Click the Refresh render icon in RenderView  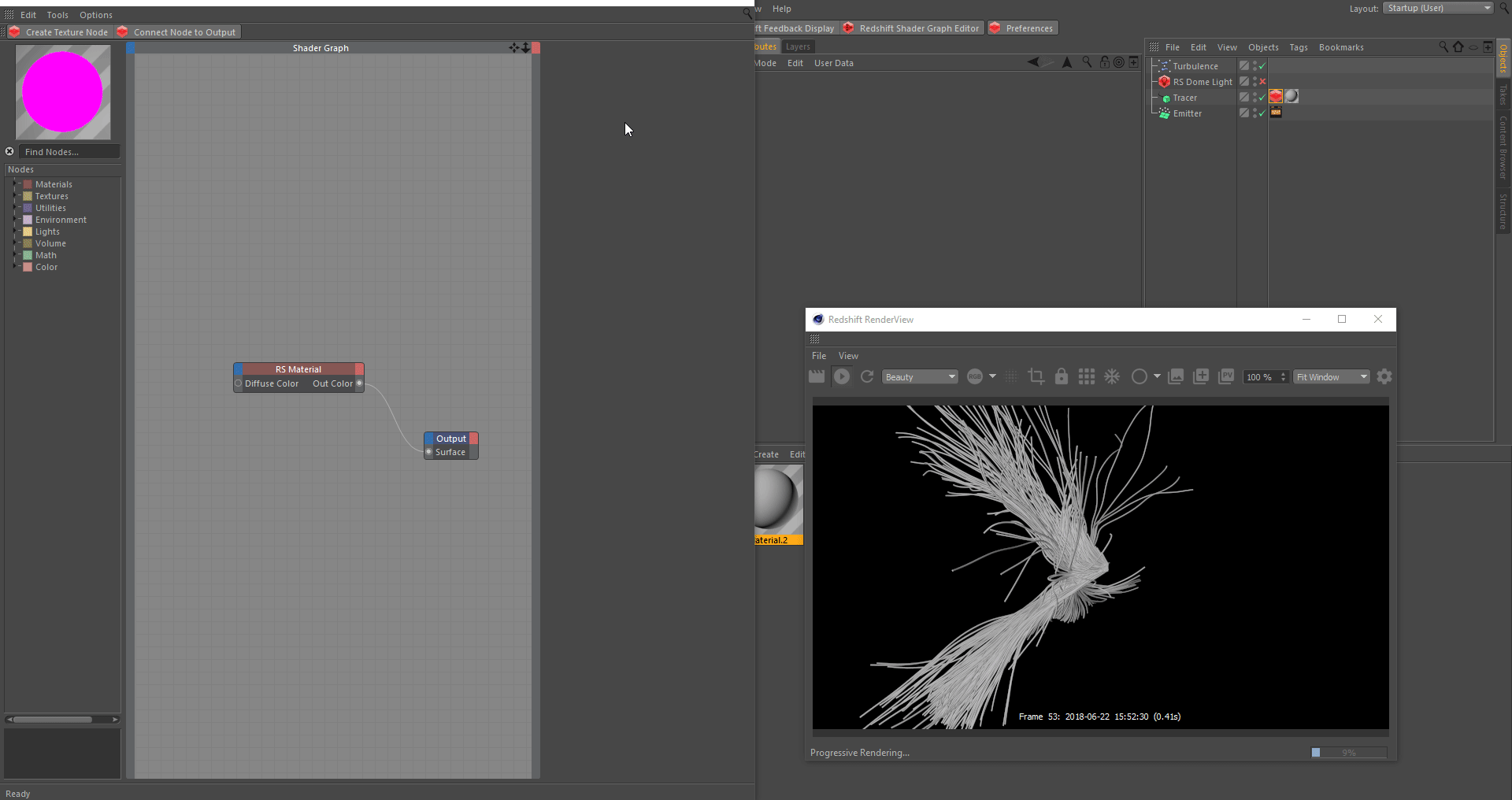point(867,377)
